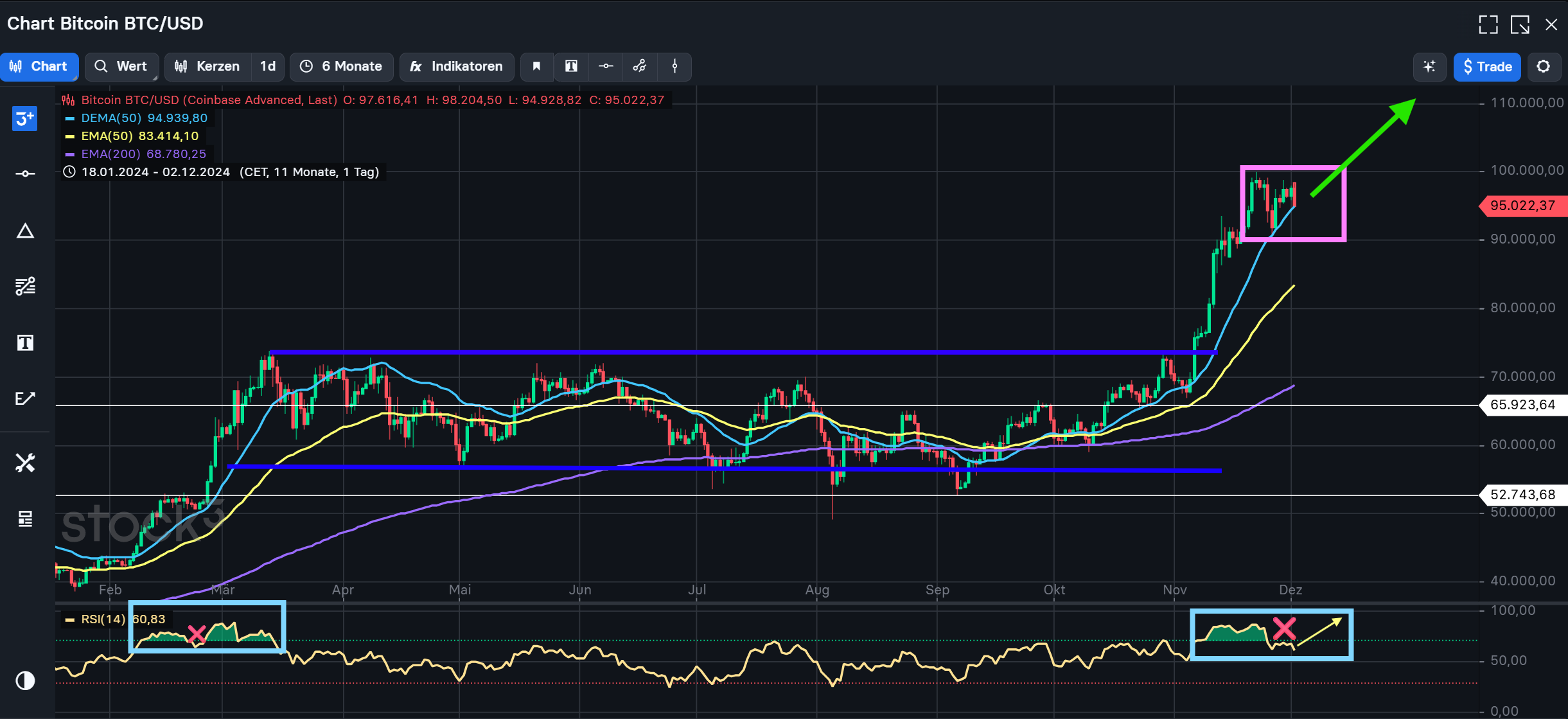Click the DEMA(50) blue color legend swatch

[70, 118]
